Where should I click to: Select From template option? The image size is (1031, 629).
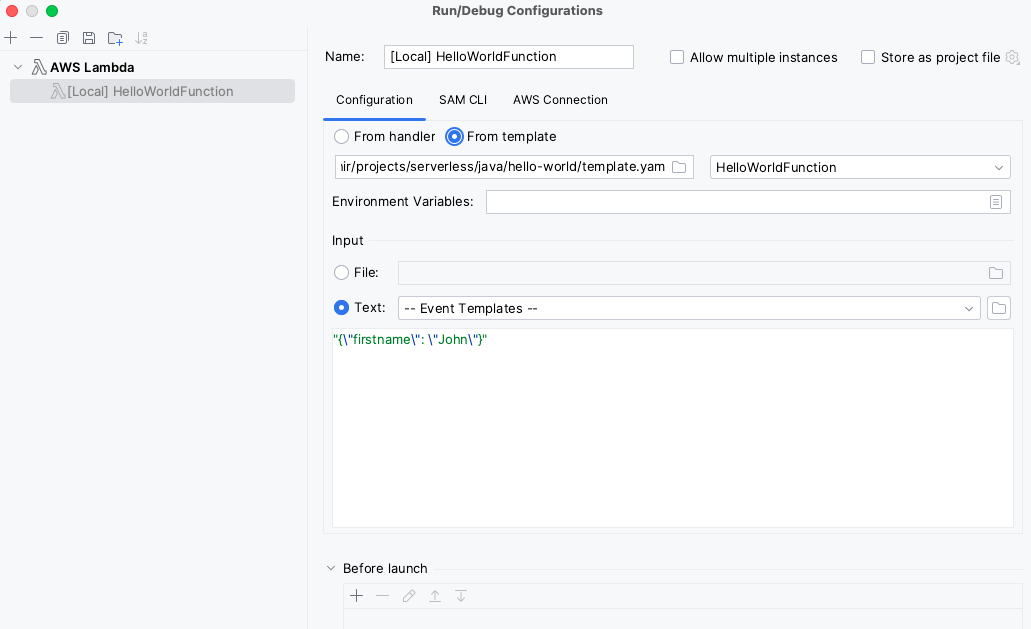click(454, 137)
